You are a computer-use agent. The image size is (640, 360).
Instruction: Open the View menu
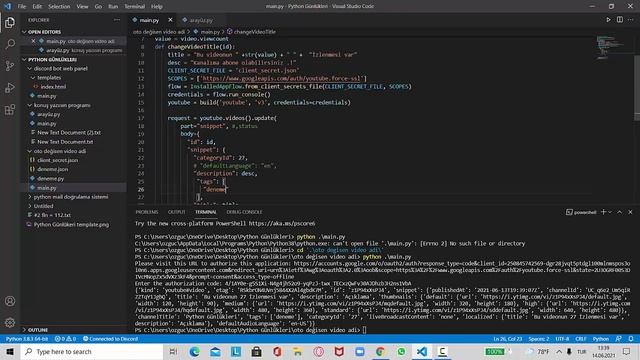point(82,7)
